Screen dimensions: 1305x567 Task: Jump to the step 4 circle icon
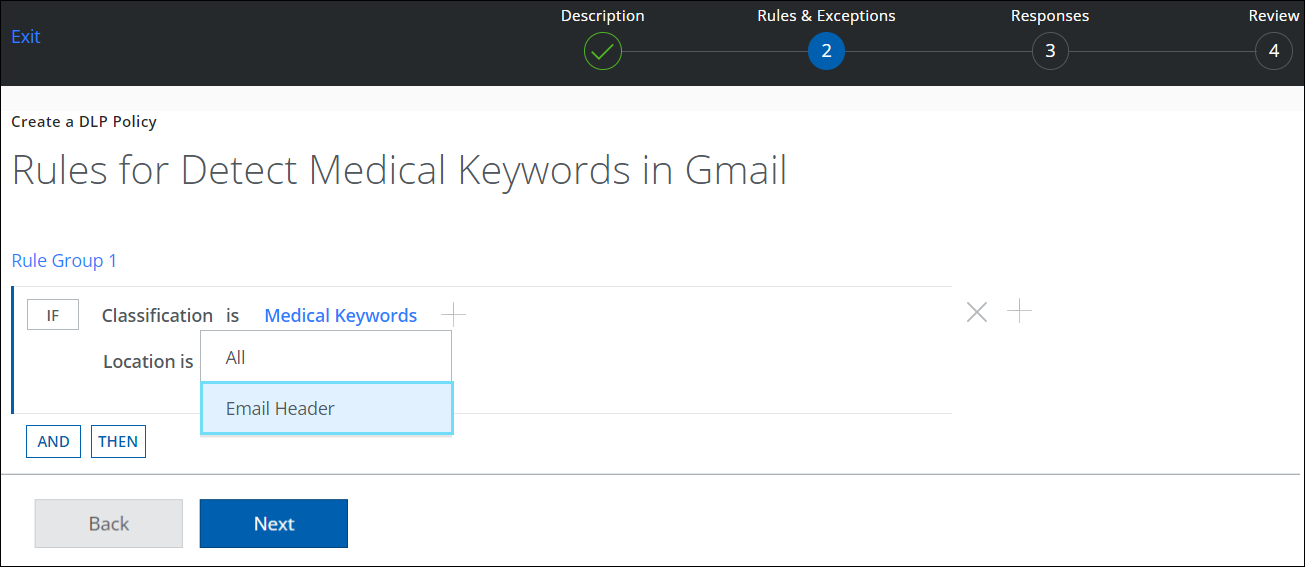point(1273,51)
